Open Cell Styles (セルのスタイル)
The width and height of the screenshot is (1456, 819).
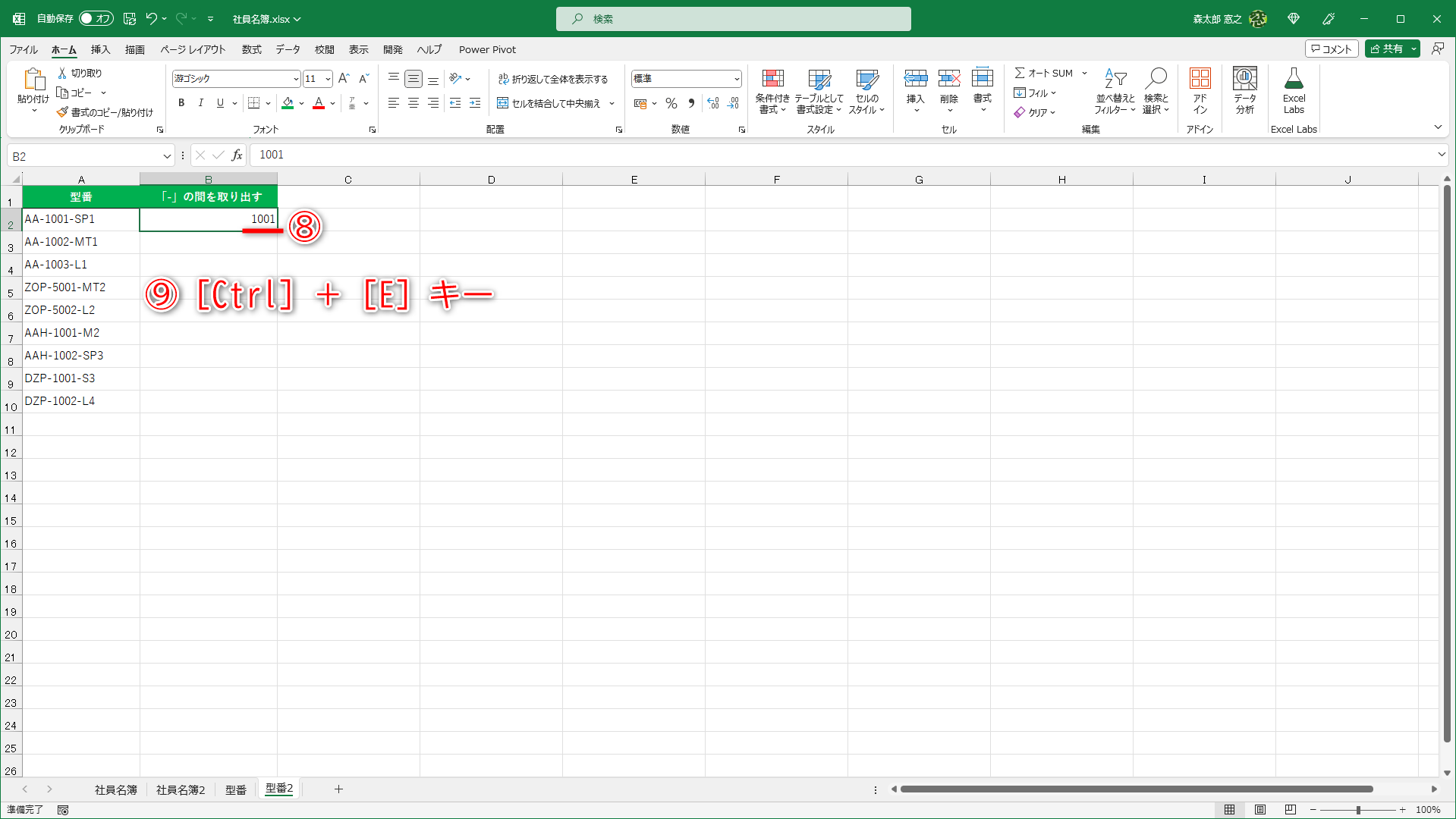[867, 91]
